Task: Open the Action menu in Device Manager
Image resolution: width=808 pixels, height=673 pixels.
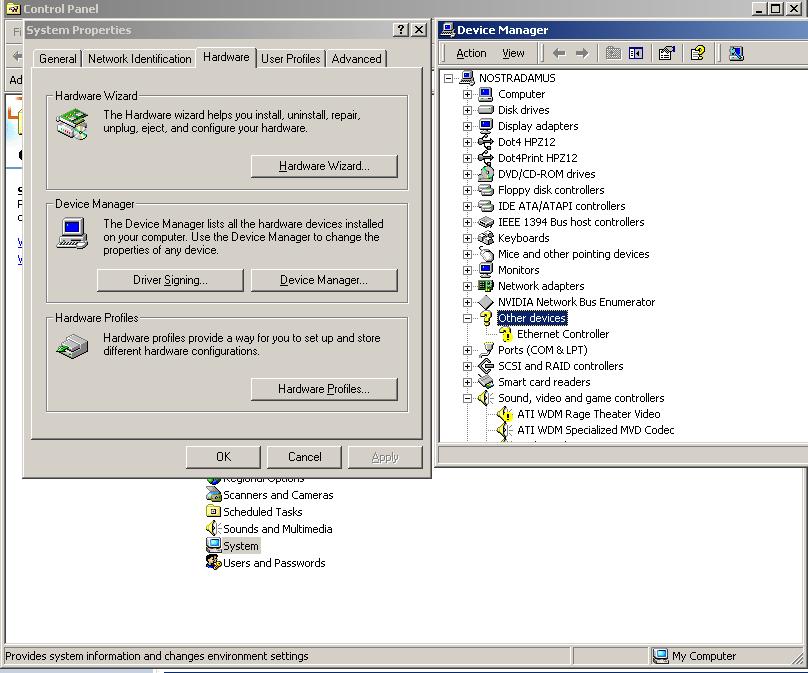Action: (x=471, y=53)
